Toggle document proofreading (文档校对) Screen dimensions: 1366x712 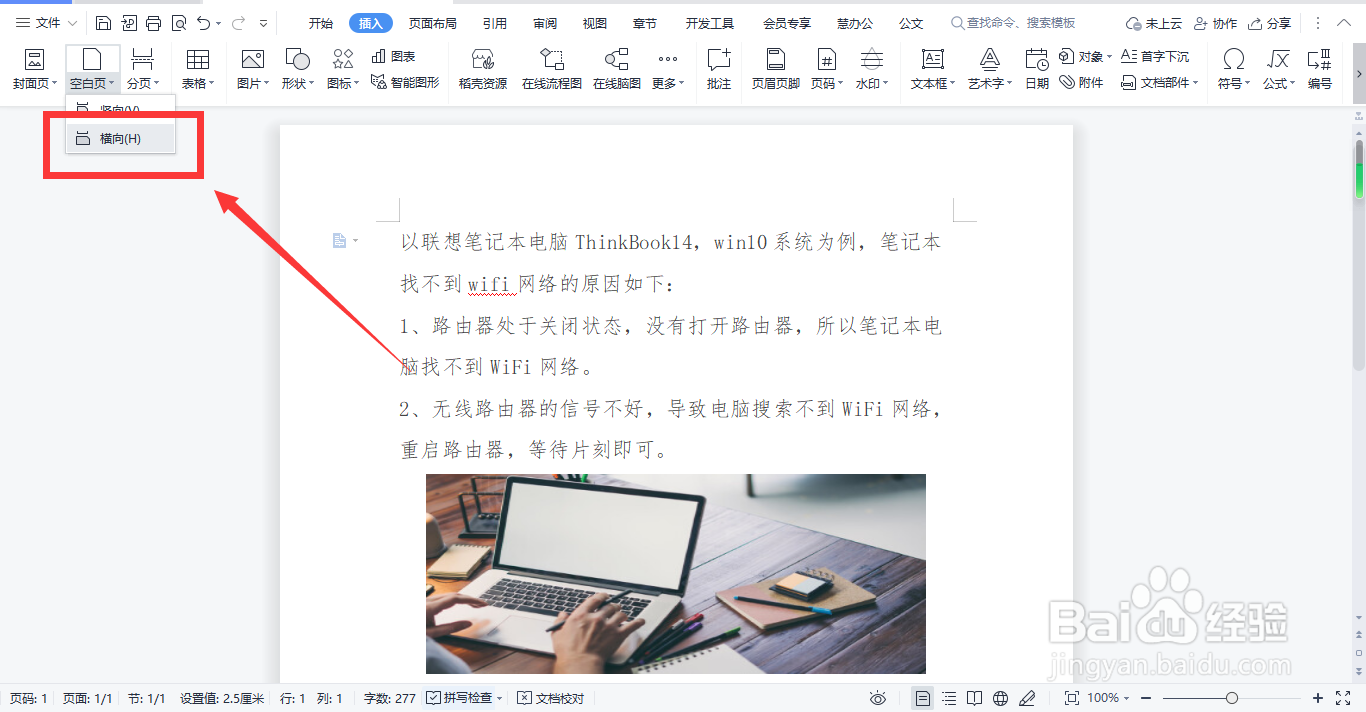coord(550,698)
